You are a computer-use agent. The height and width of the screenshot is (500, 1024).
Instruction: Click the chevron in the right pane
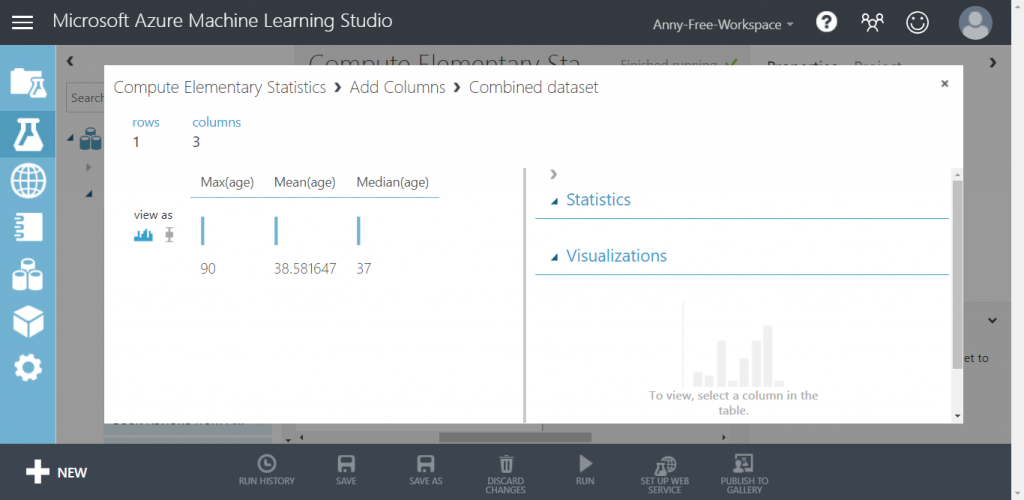coord(993,320)
